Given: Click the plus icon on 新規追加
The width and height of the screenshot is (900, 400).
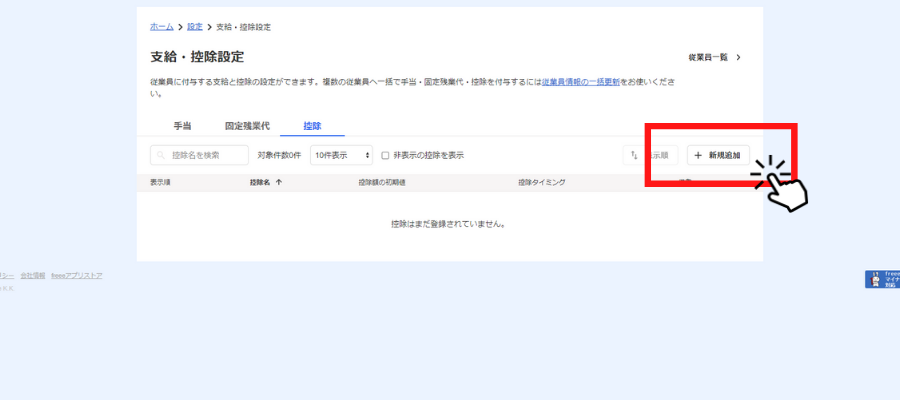Looking at the screenshot, I should tap(698, 156).
